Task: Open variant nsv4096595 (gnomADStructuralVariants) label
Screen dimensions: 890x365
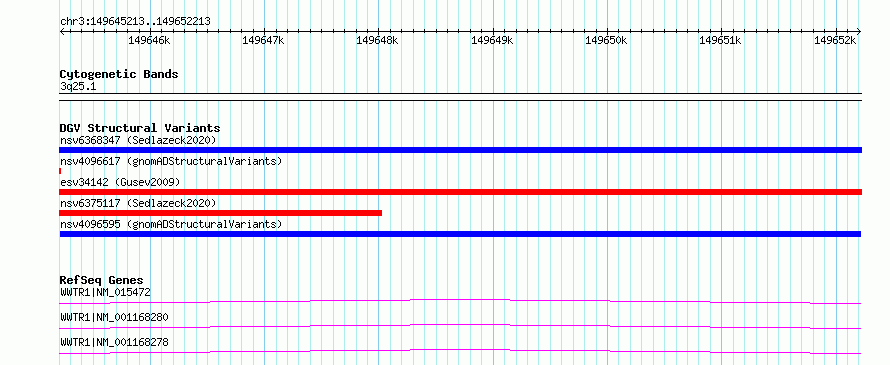Action: click(171, 224)
